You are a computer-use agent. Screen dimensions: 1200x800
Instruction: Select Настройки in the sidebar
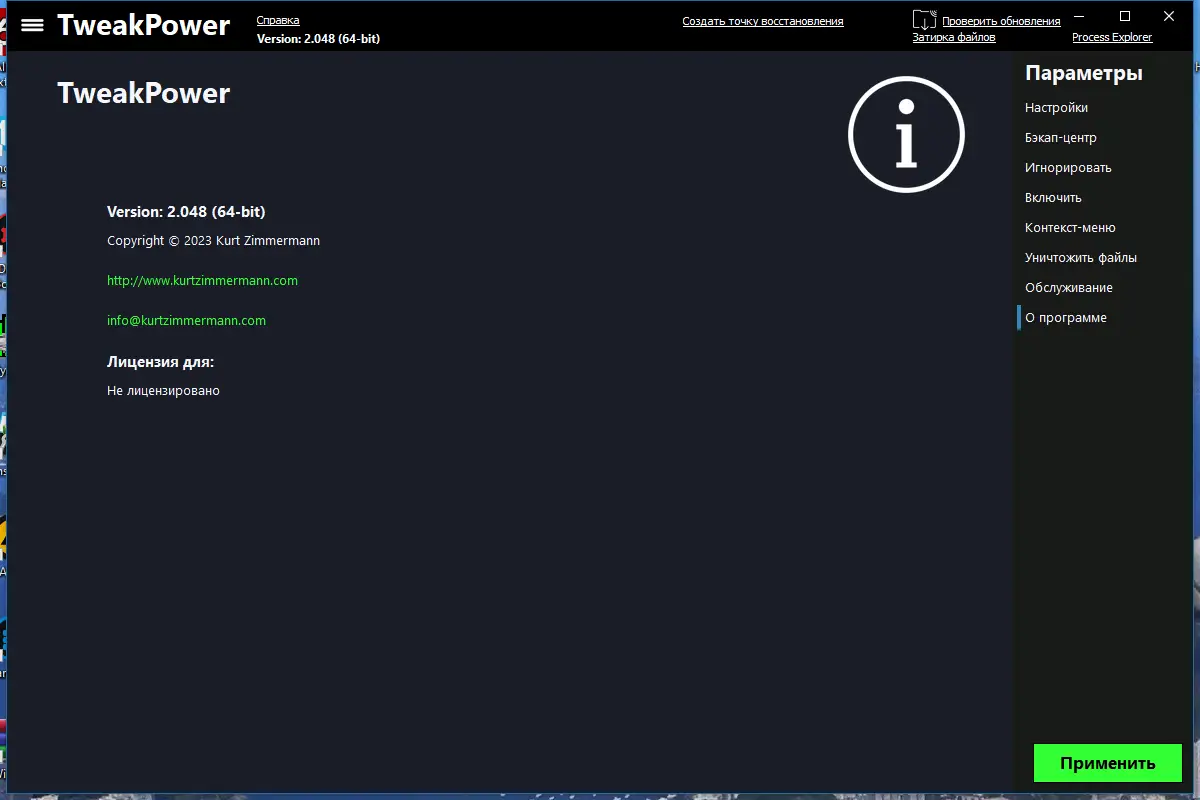[1056, 108]
